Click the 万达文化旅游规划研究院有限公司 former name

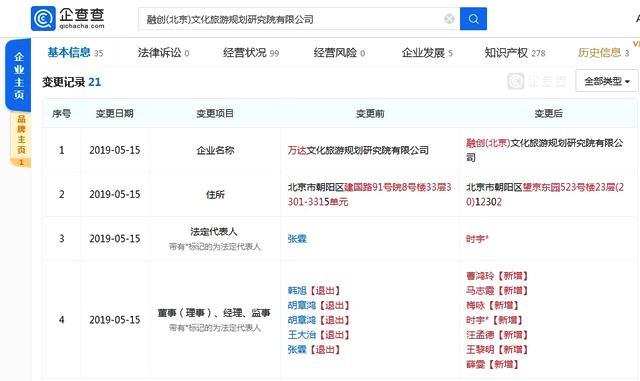tap(358, 150)
